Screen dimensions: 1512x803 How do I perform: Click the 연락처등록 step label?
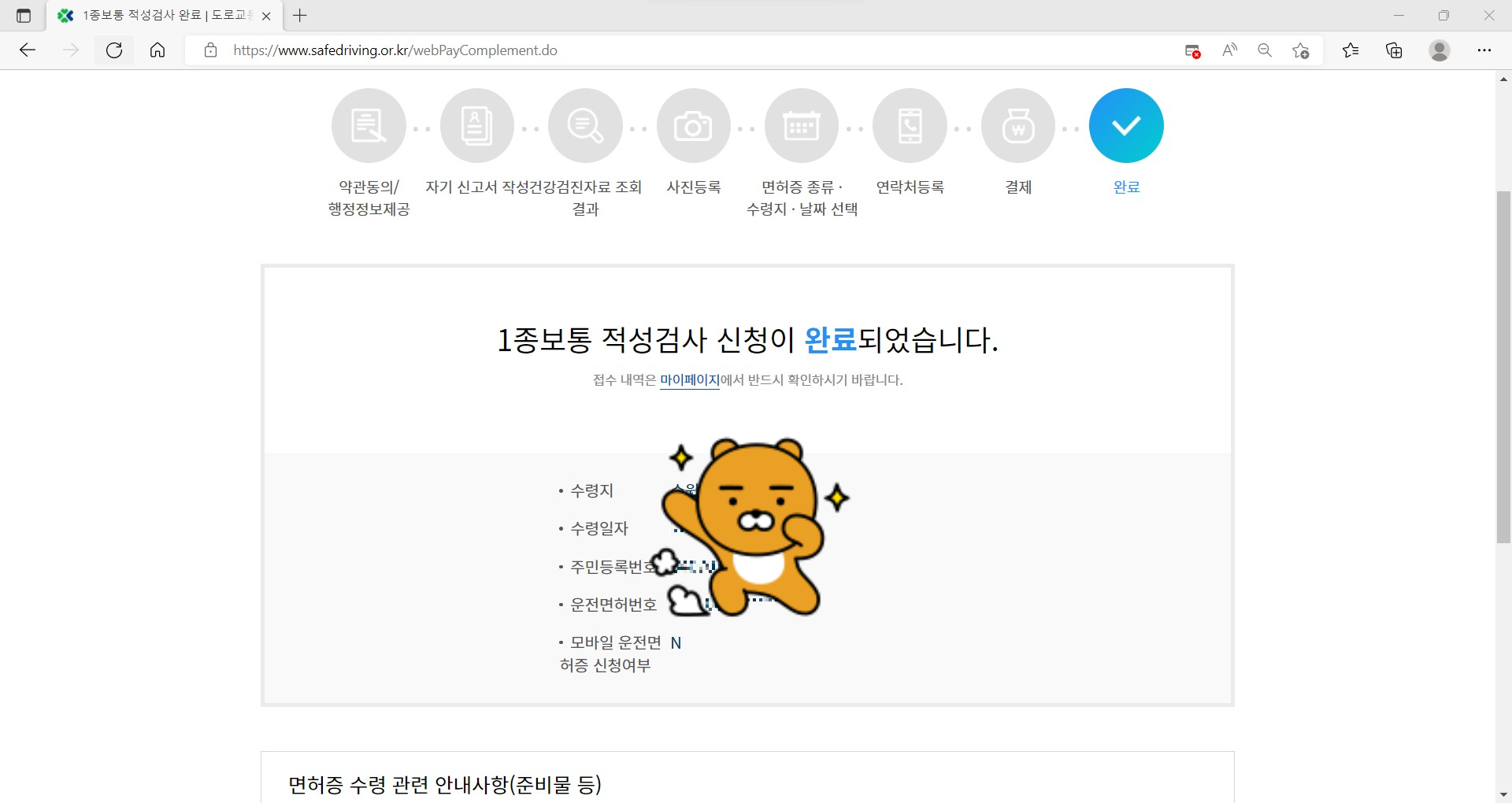[x=910, y=187]
